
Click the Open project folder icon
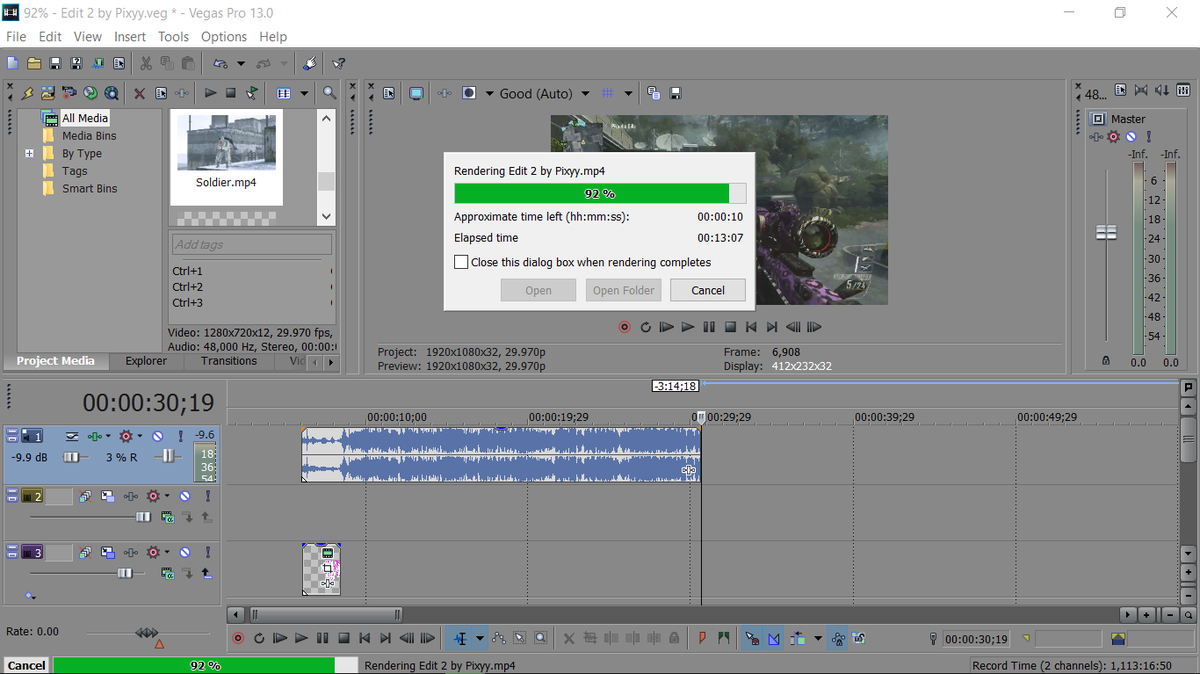(x=34, y=63)
